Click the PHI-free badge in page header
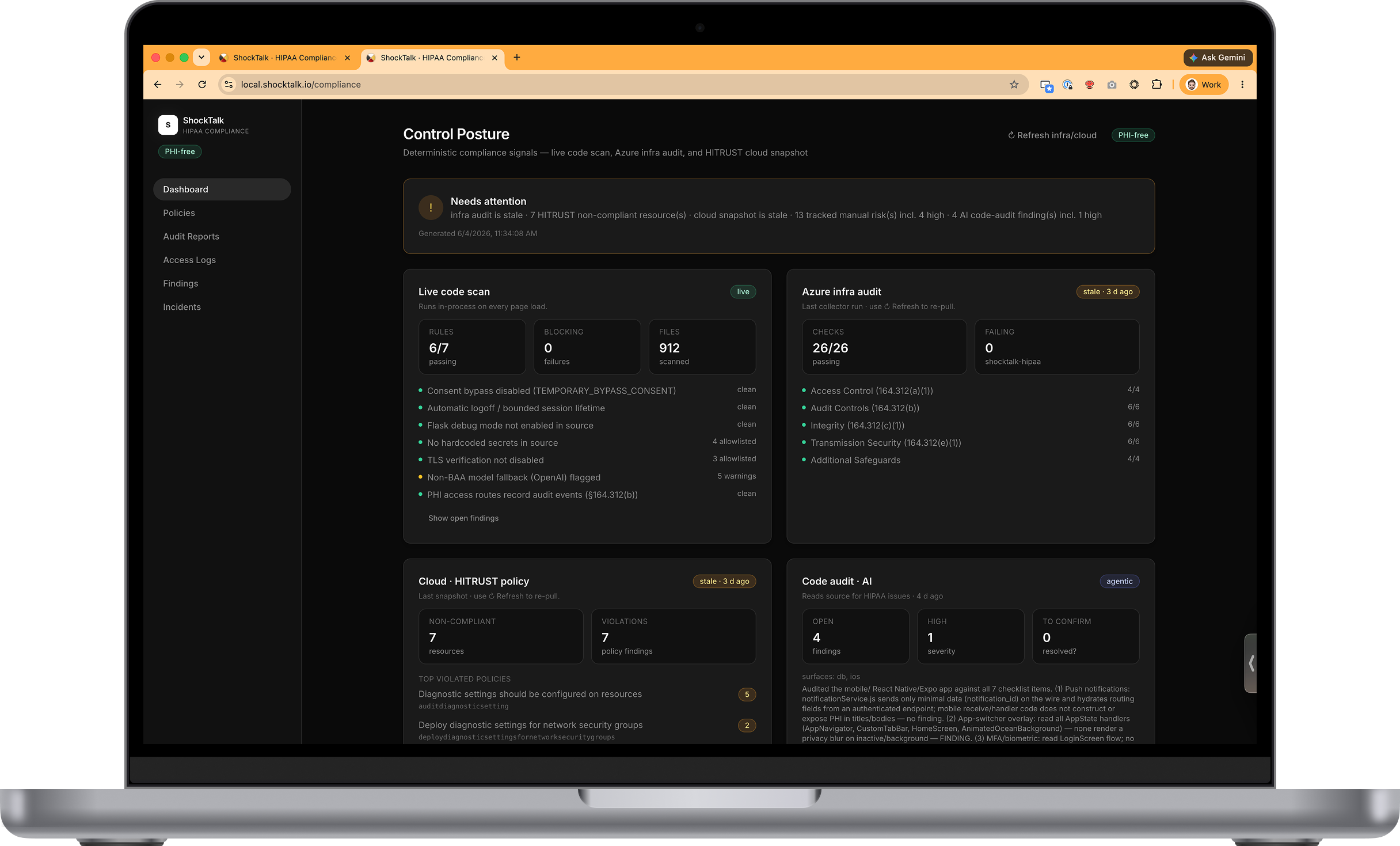The image size is (1400, 846). click(x=1133, y=135)
